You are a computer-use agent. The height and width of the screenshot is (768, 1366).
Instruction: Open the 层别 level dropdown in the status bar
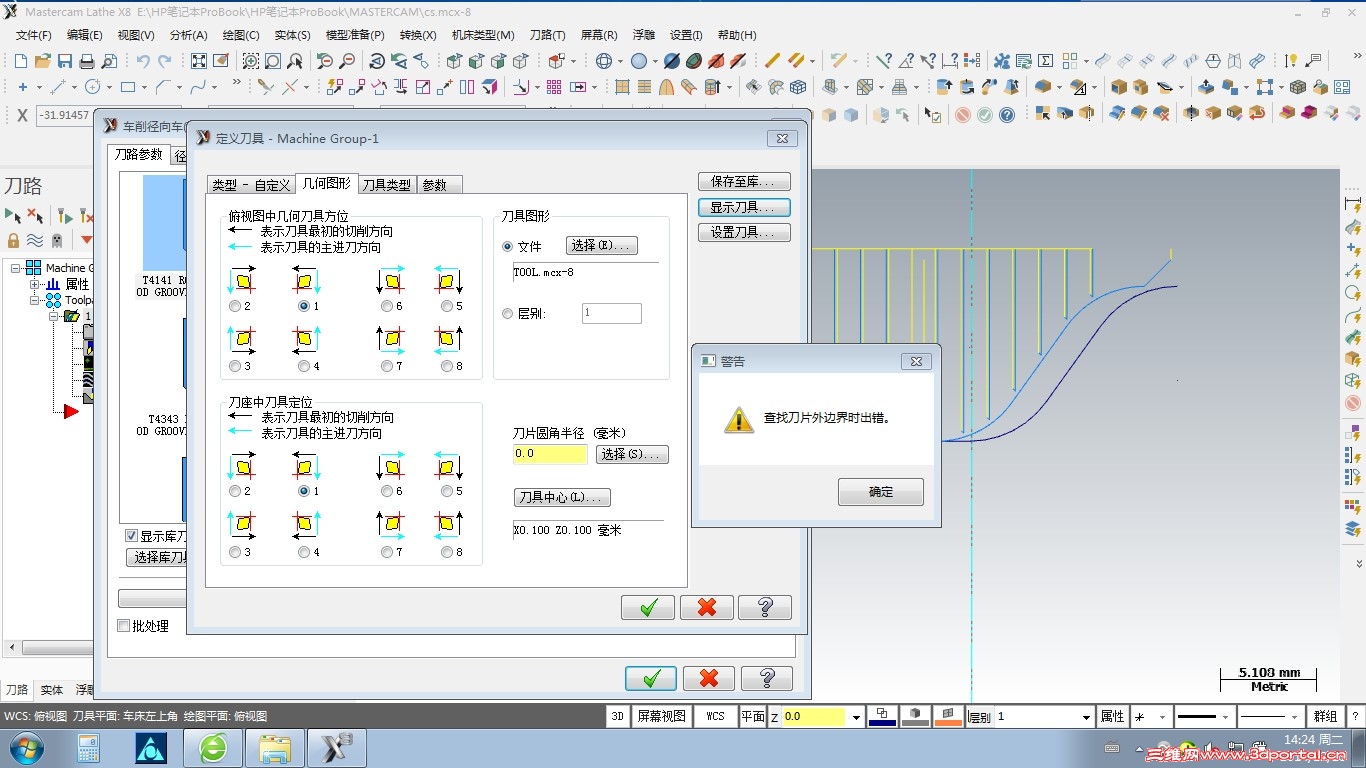point(1086,717)
